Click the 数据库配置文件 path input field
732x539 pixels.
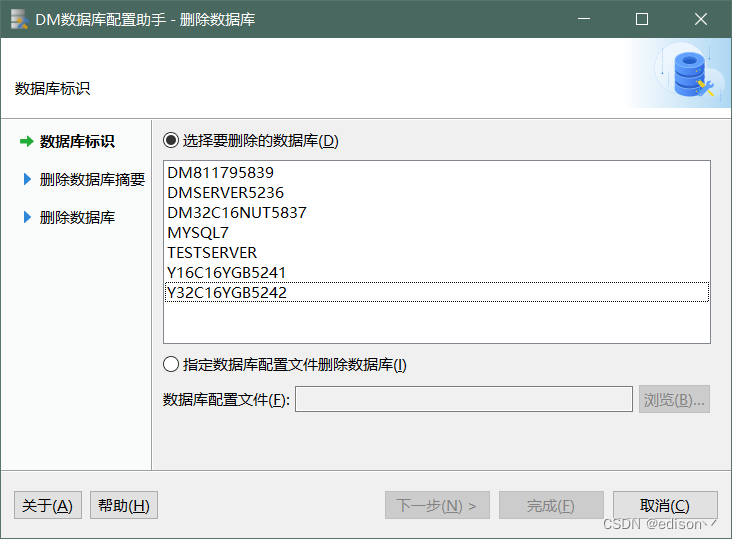click(x=464, y=399)
